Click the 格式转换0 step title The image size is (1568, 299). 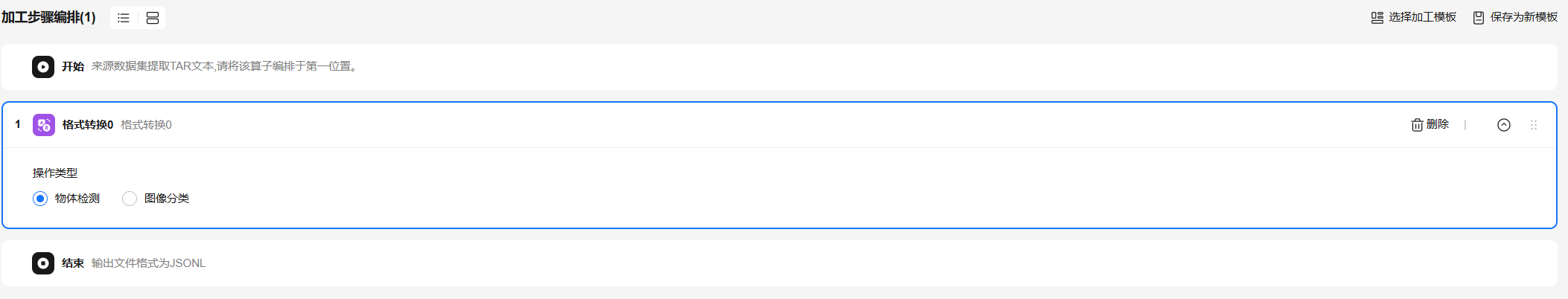[88, 125]
